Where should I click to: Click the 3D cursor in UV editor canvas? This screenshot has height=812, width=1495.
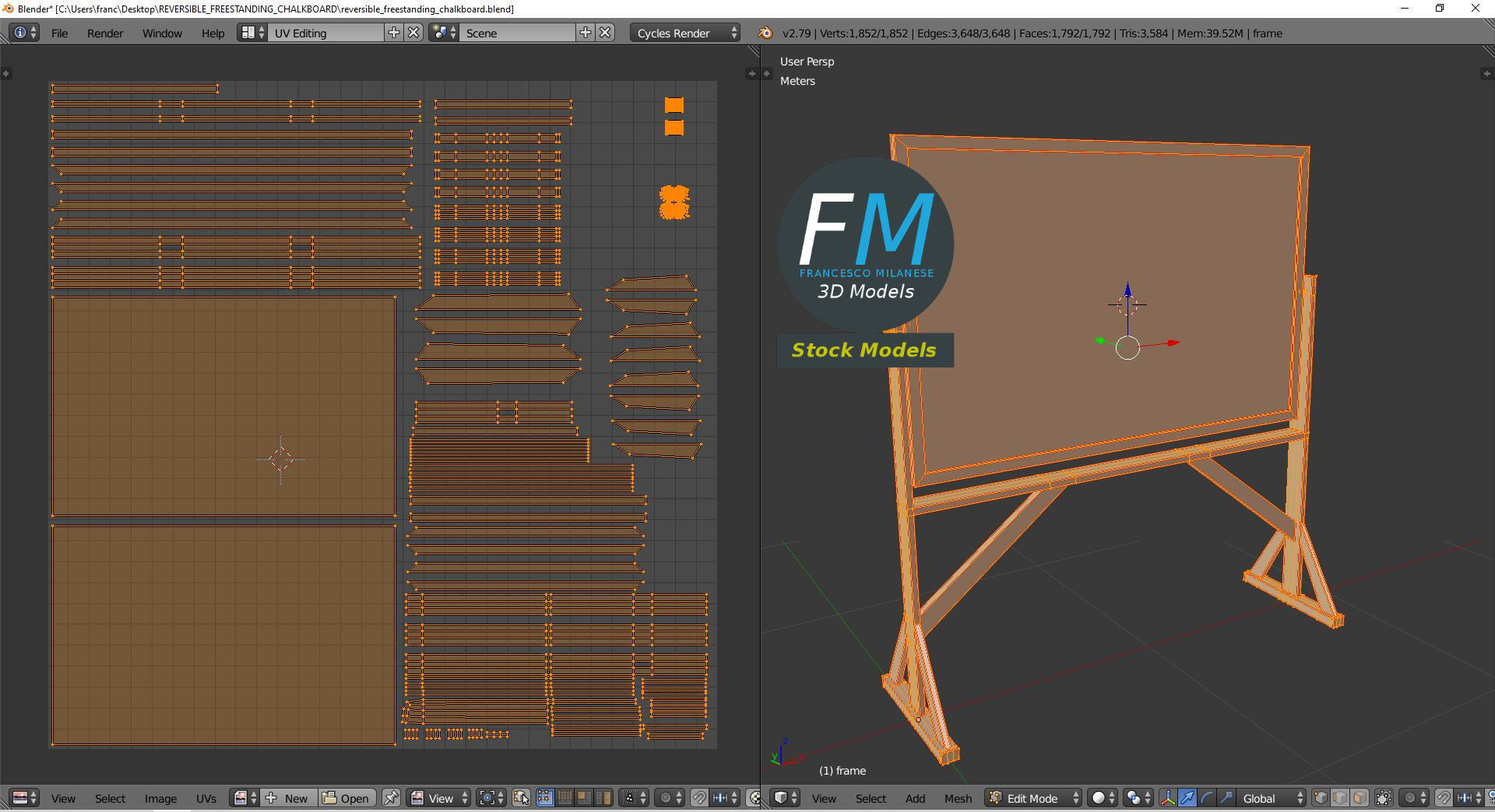pyautogui.click(x=281, y=459)
